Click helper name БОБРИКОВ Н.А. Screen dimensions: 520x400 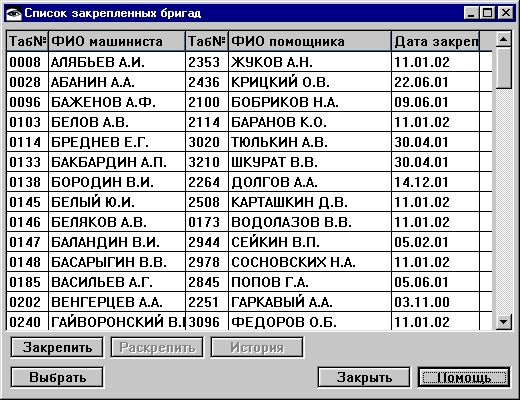point(285,102)
